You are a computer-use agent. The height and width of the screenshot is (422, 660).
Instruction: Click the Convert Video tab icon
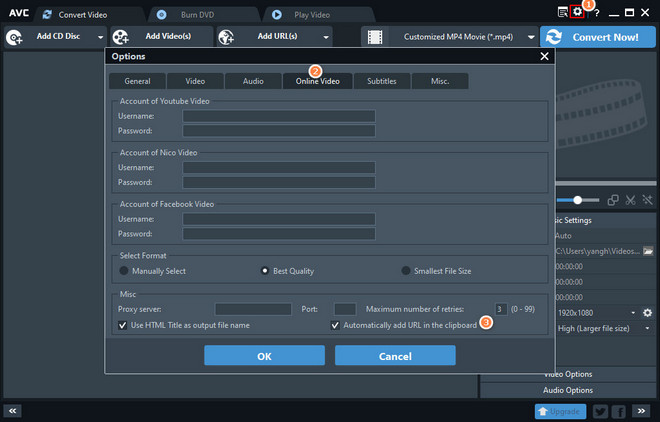[47, 15]
